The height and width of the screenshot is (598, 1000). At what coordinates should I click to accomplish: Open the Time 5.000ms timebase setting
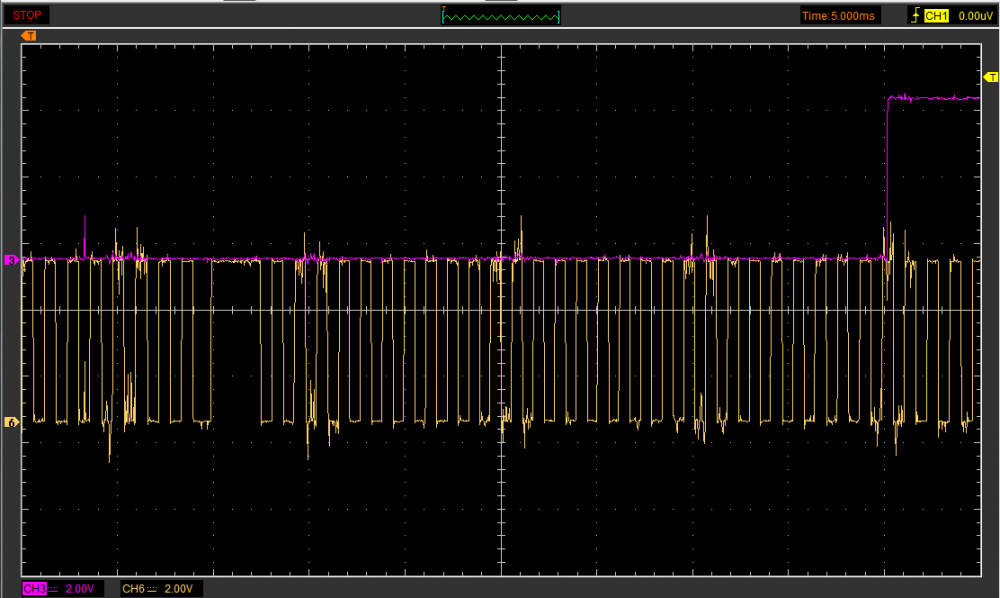pyautogui.click(x=840, y=15)
